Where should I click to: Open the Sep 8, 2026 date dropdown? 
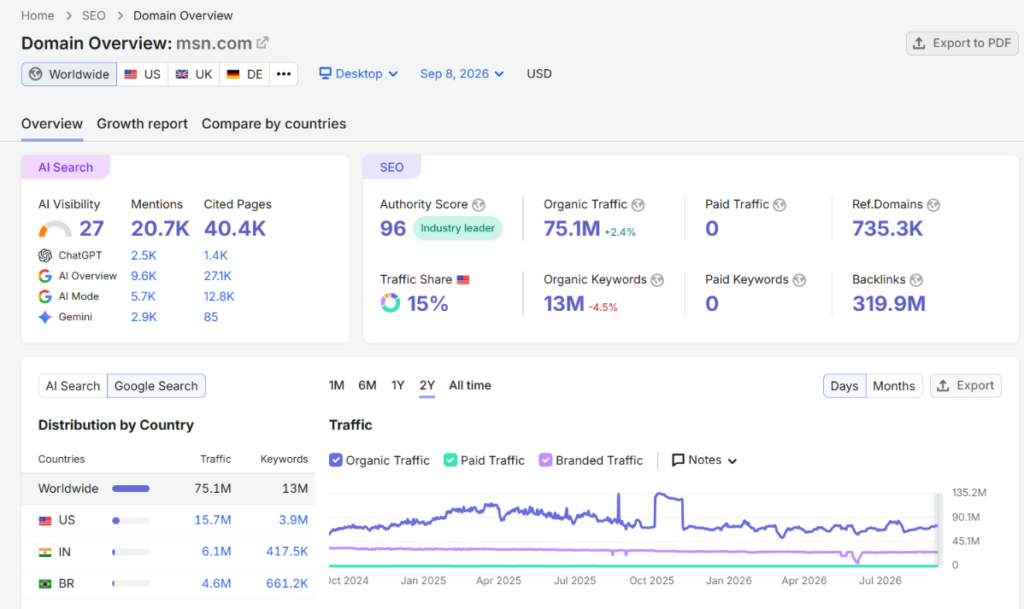tap(462, 74)
